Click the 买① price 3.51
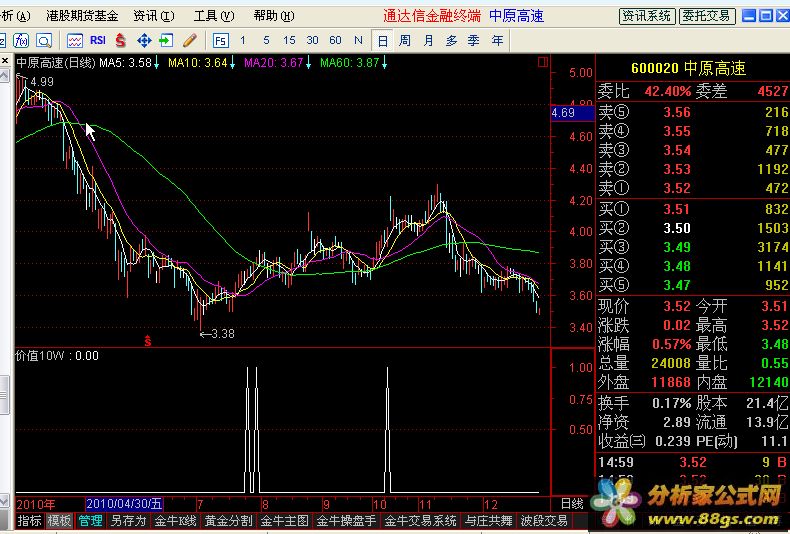 pos(677,209)
